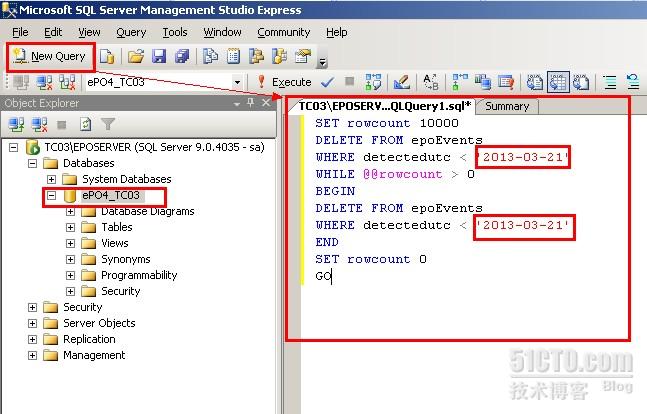Viewport: 647px width, 414px height.
Task: Click the Cancel Executing Query stop square
Action: tap(349, 81)
